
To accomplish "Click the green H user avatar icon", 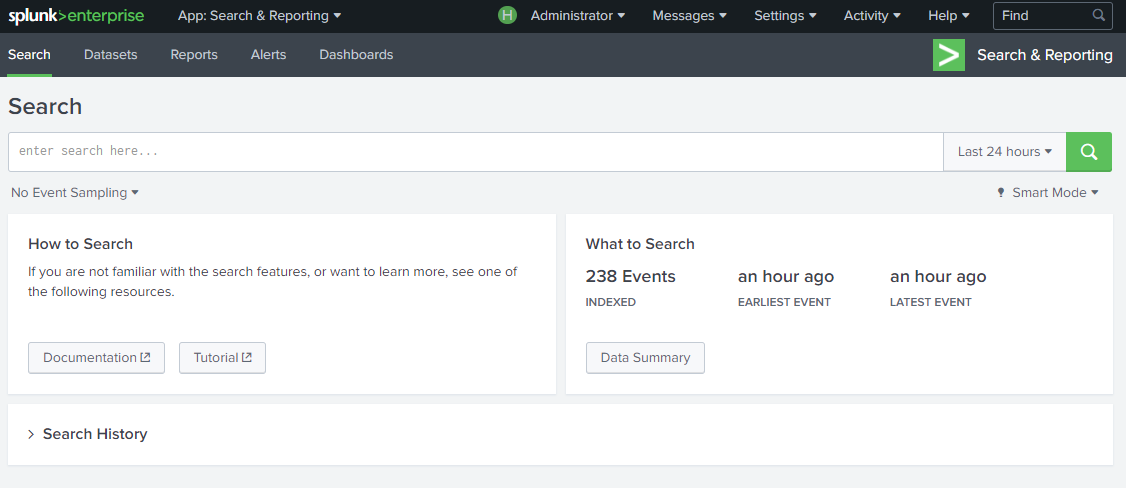I will coord(507,15).
